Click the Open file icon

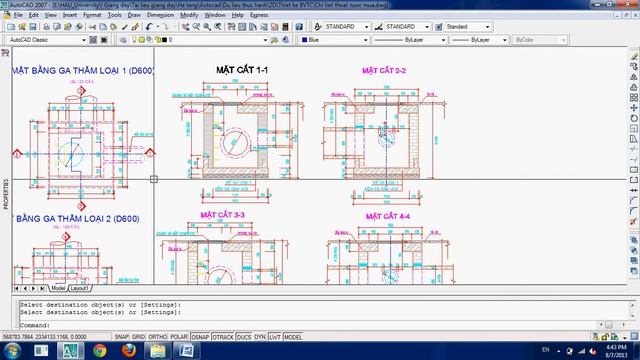(x=22, y=27)
